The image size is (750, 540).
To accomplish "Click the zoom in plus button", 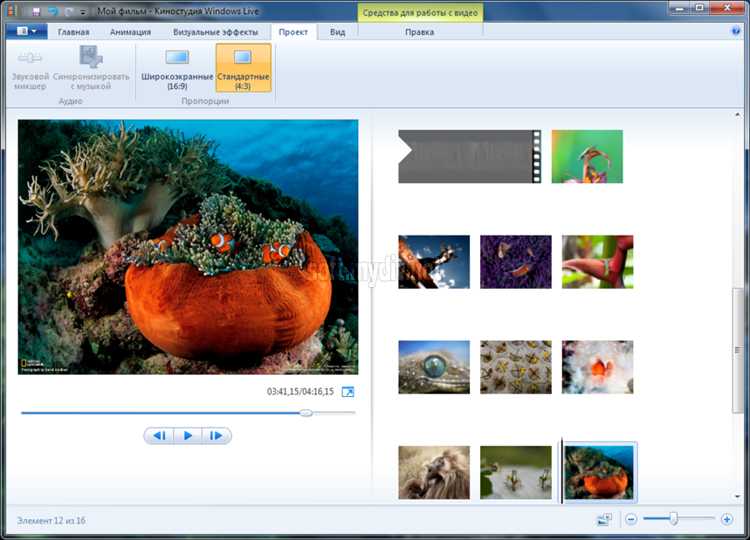I will 727,519.
